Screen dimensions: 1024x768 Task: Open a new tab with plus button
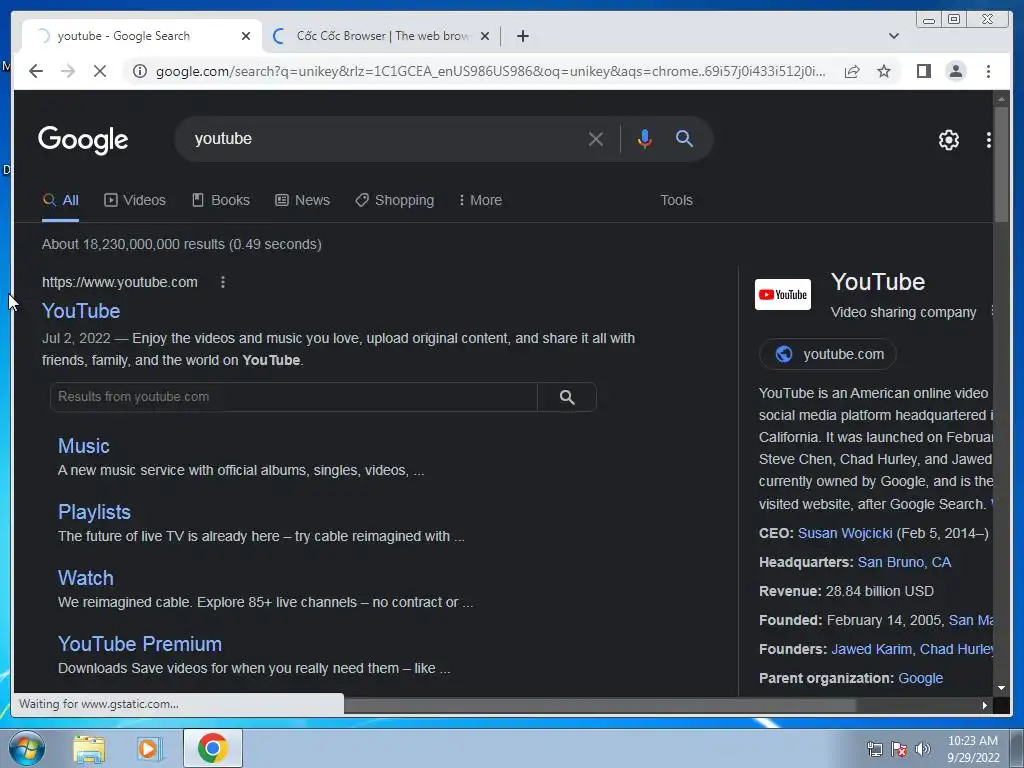[522, 36]
